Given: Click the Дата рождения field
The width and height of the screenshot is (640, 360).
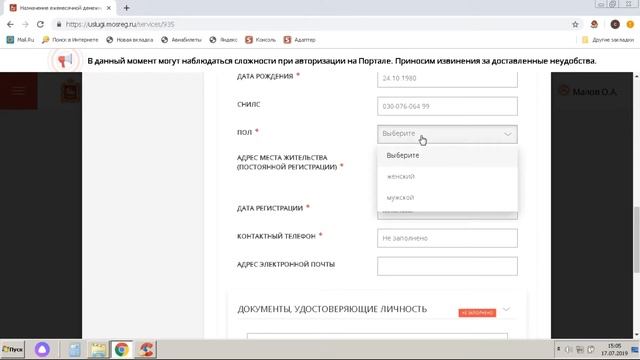Looking at the screenshot, I should click(x=447, y=78).
